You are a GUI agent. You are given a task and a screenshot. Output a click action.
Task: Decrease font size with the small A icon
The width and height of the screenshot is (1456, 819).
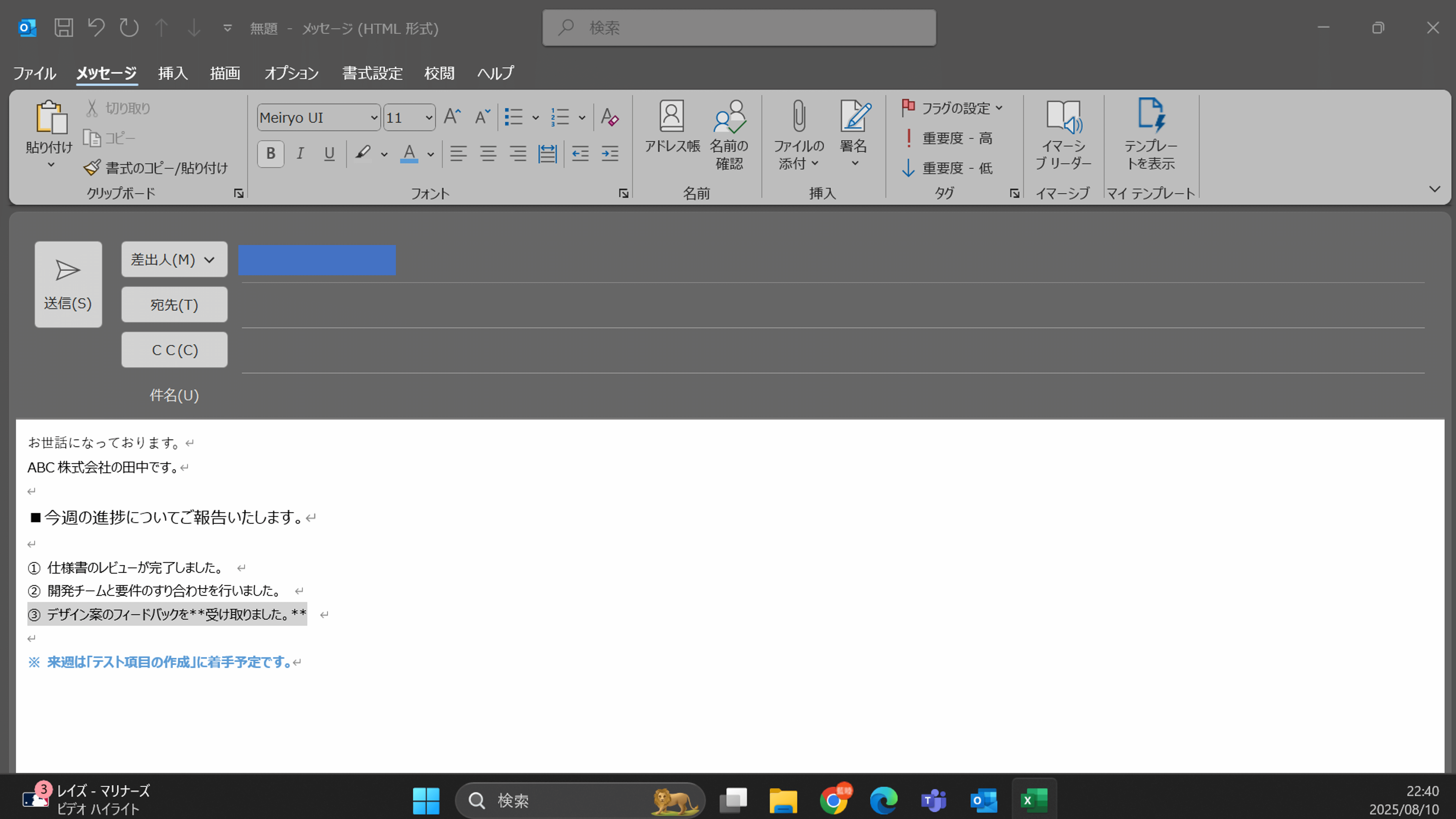click(x=482, y=117)
